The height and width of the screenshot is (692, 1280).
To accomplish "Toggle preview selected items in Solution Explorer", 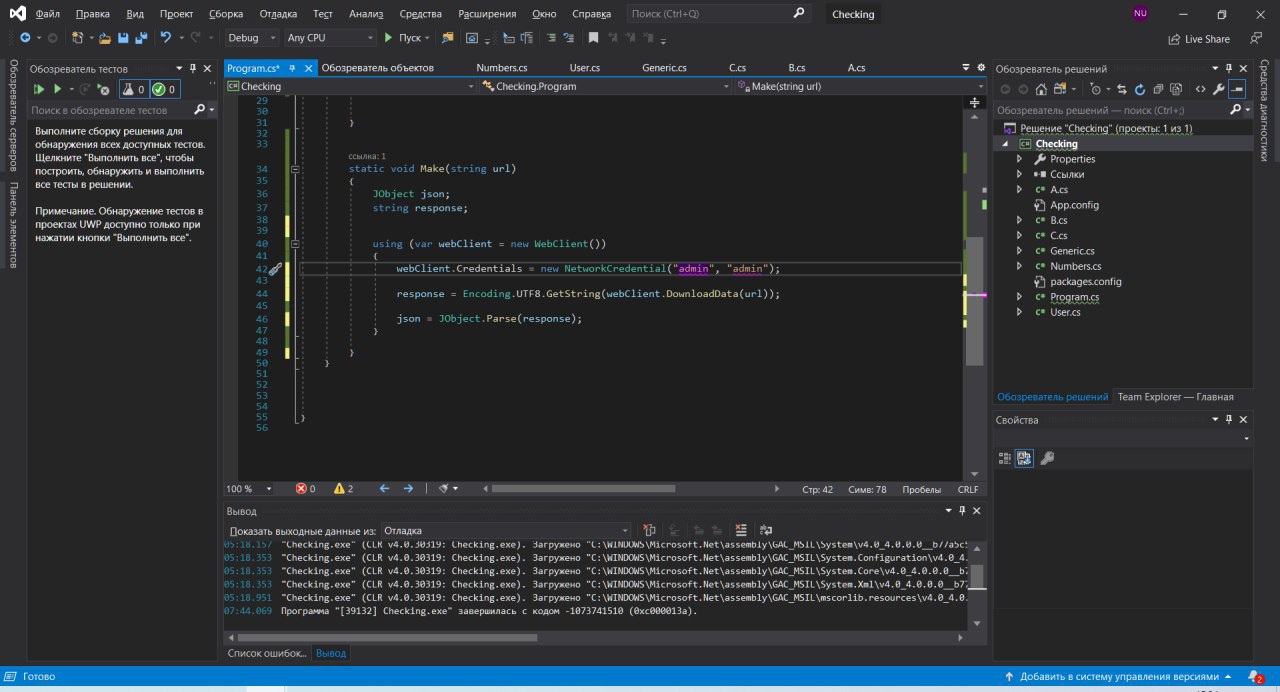I will 1237,89.
